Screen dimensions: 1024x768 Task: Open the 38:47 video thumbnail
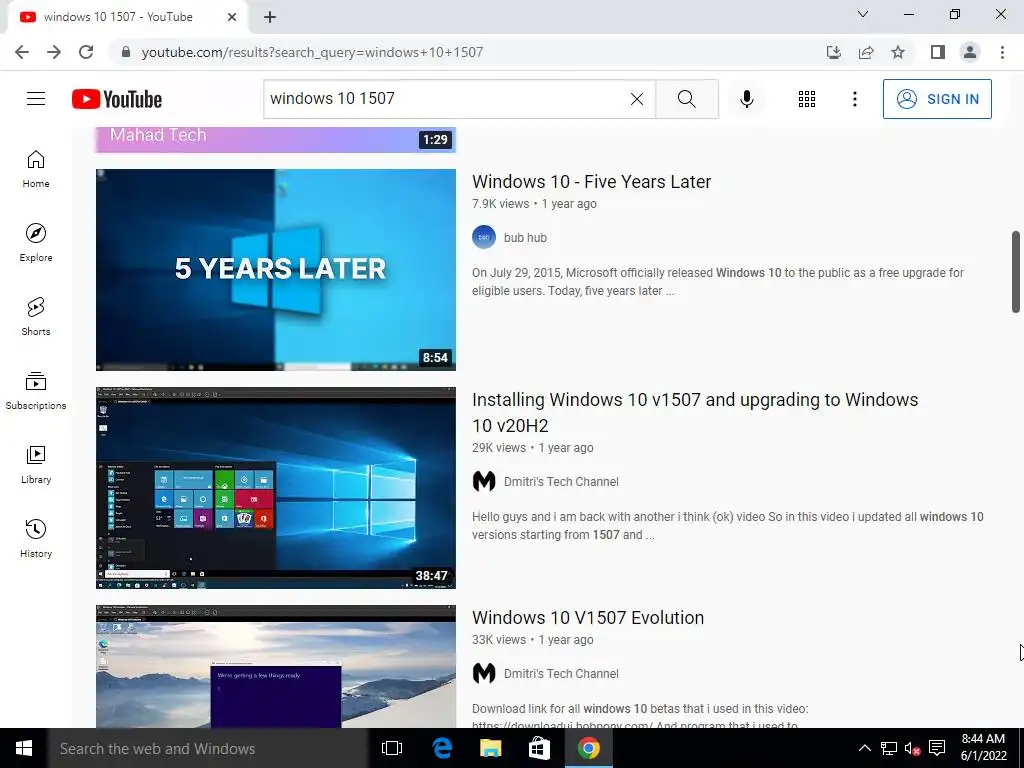click(276, 488)
